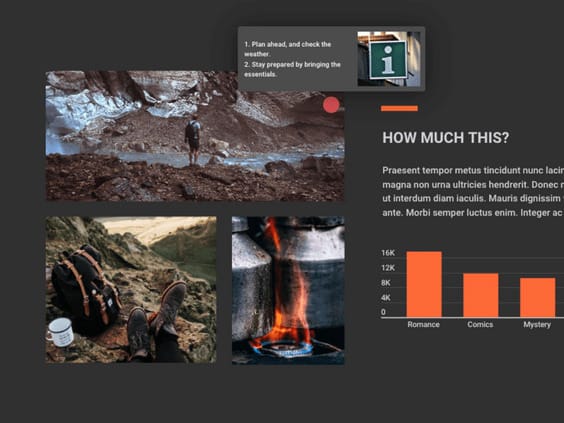
Task: Click the 16K axis label
Action: (x=388, y=253)
